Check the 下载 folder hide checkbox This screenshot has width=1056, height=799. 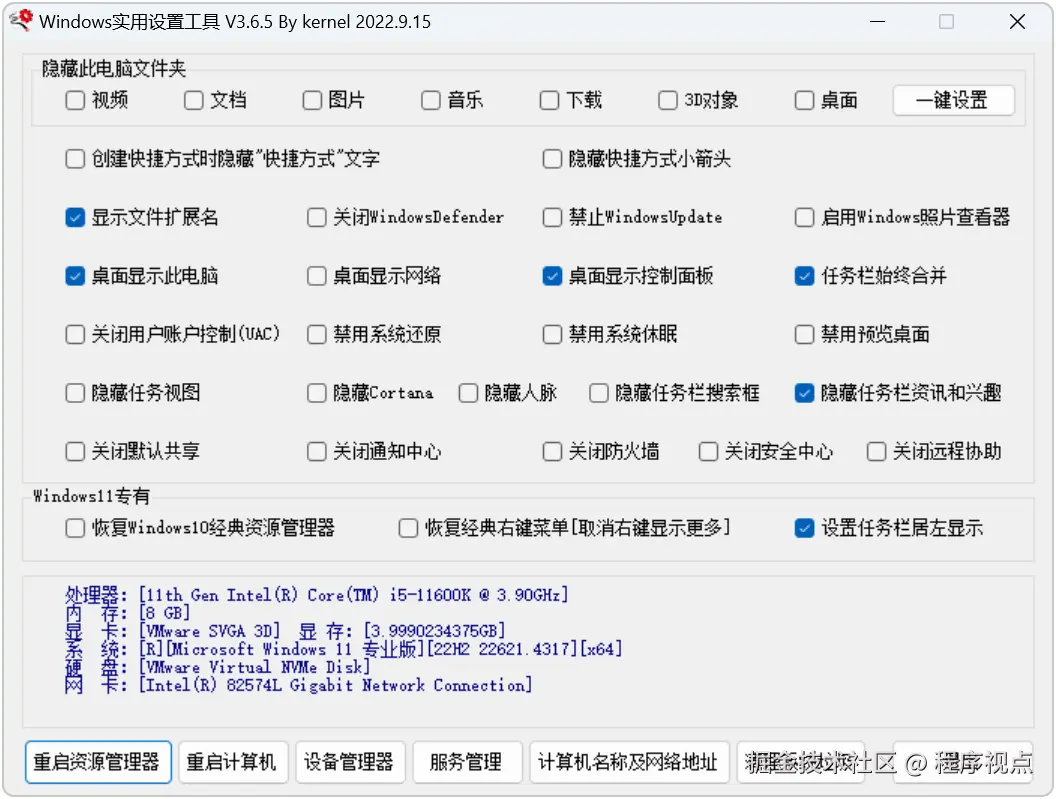click(x=549, y=101)
